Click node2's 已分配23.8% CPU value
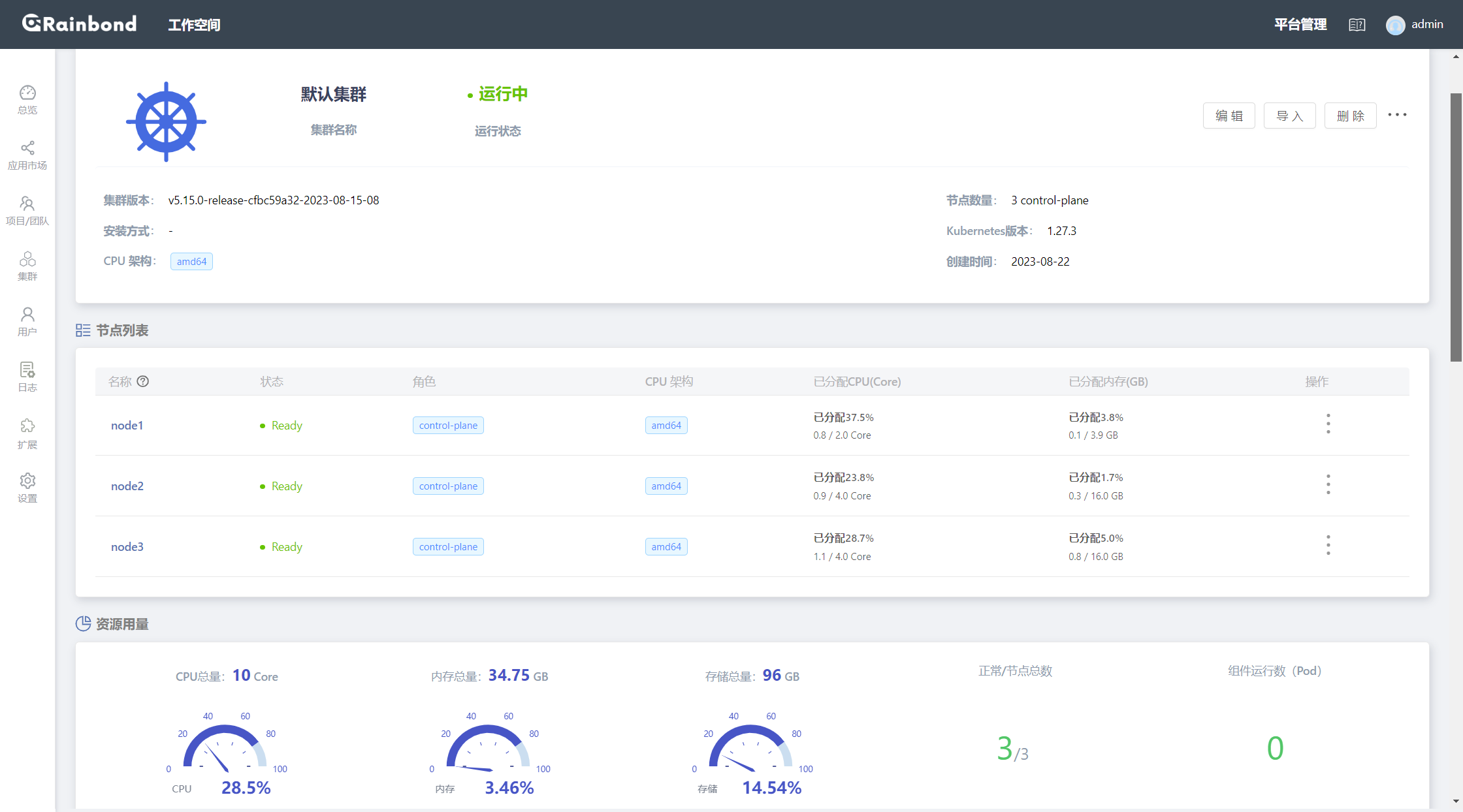The height and width of the screenshot is (812, 1463). (843, 477)
